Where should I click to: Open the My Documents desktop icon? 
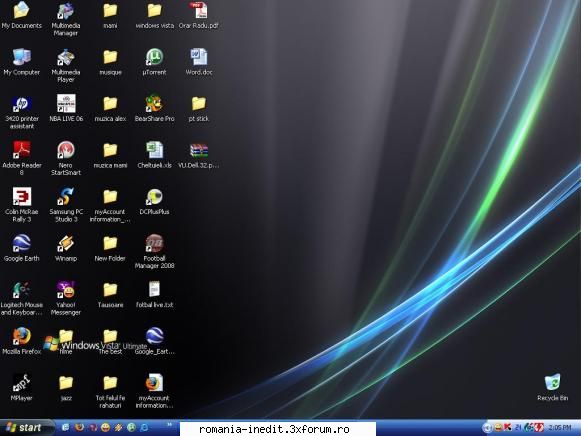tap(21, 16)
